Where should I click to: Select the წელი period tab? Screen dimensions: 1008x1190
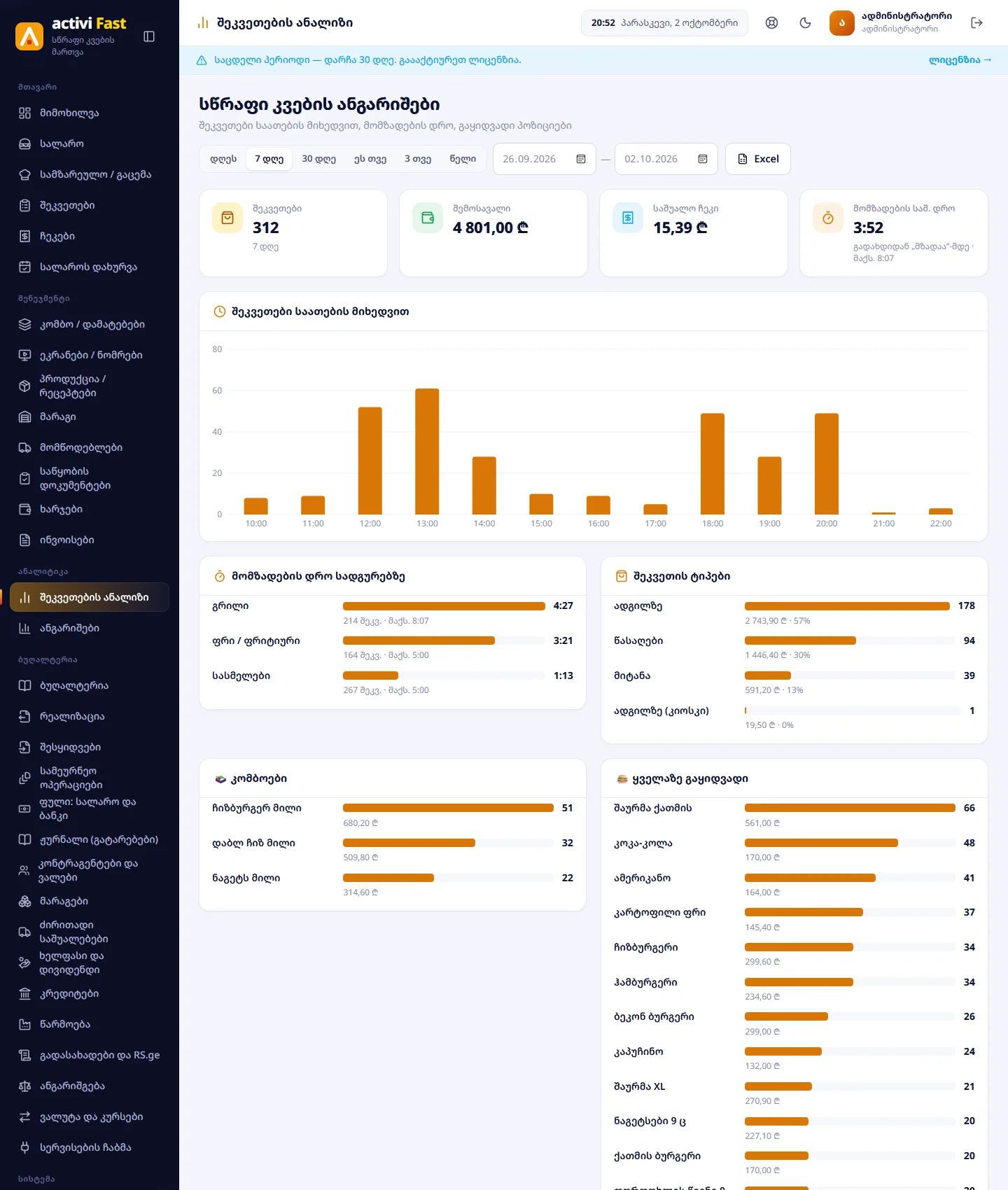[x=463, y=159]
